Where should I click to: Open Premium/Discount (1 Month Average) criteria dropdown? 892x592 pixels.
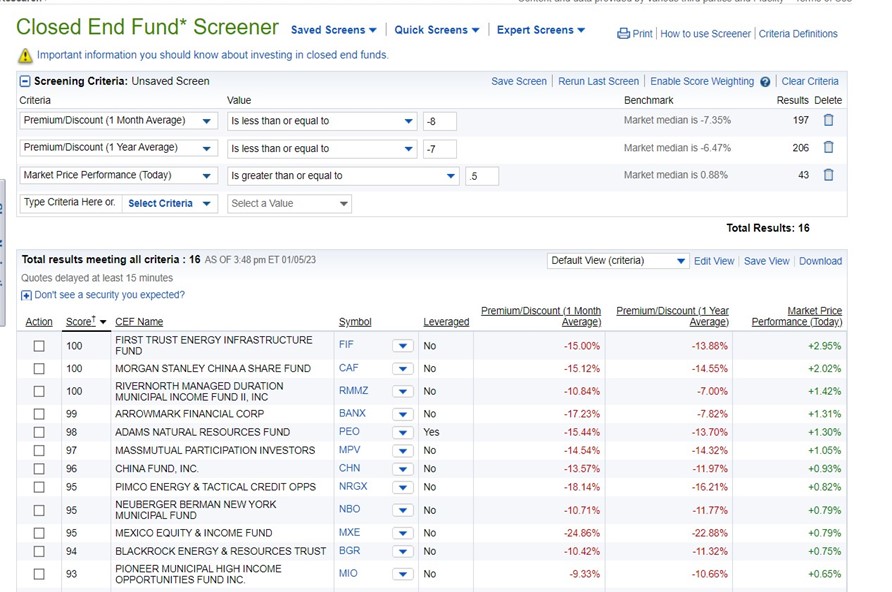(118, 121)
